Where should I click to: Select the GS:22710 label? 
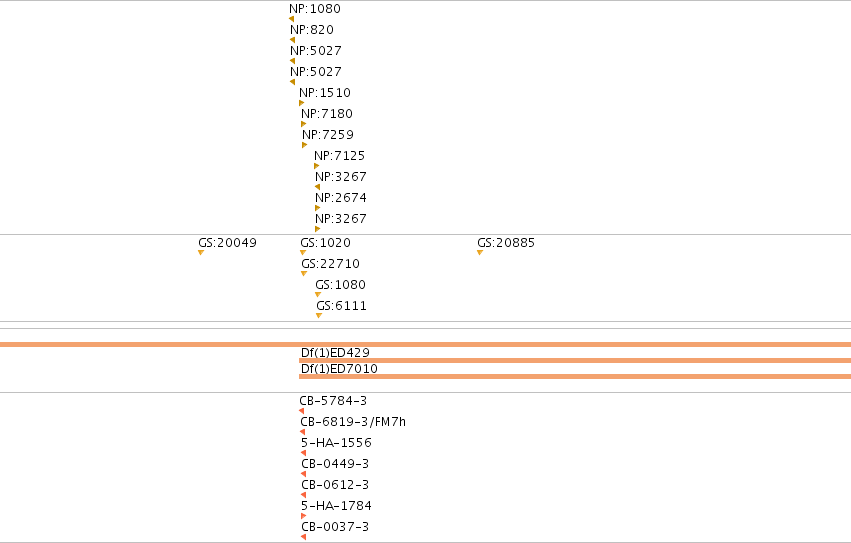pos(331,264)
